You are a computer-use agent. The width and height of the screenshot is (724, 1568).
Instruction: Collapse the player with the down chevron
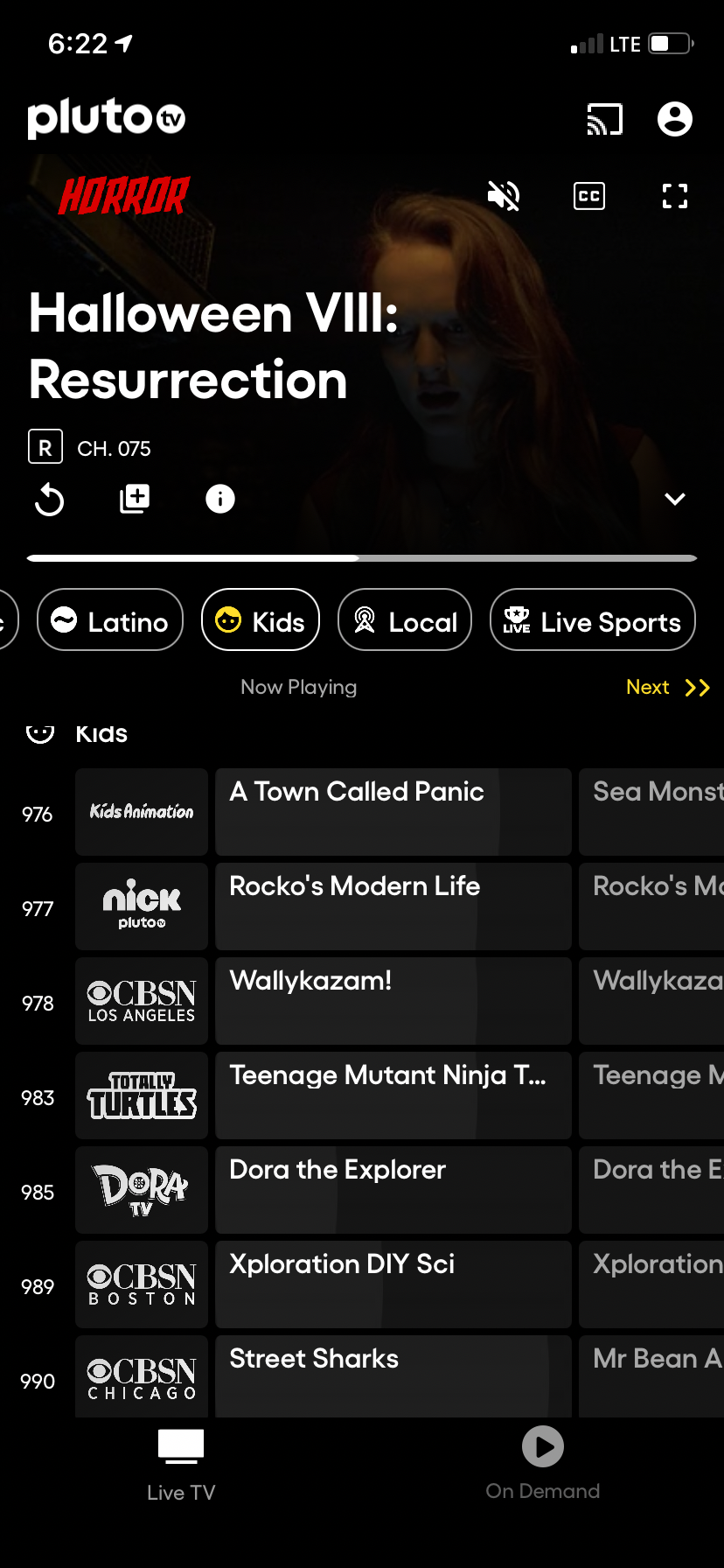click(674, 499)
